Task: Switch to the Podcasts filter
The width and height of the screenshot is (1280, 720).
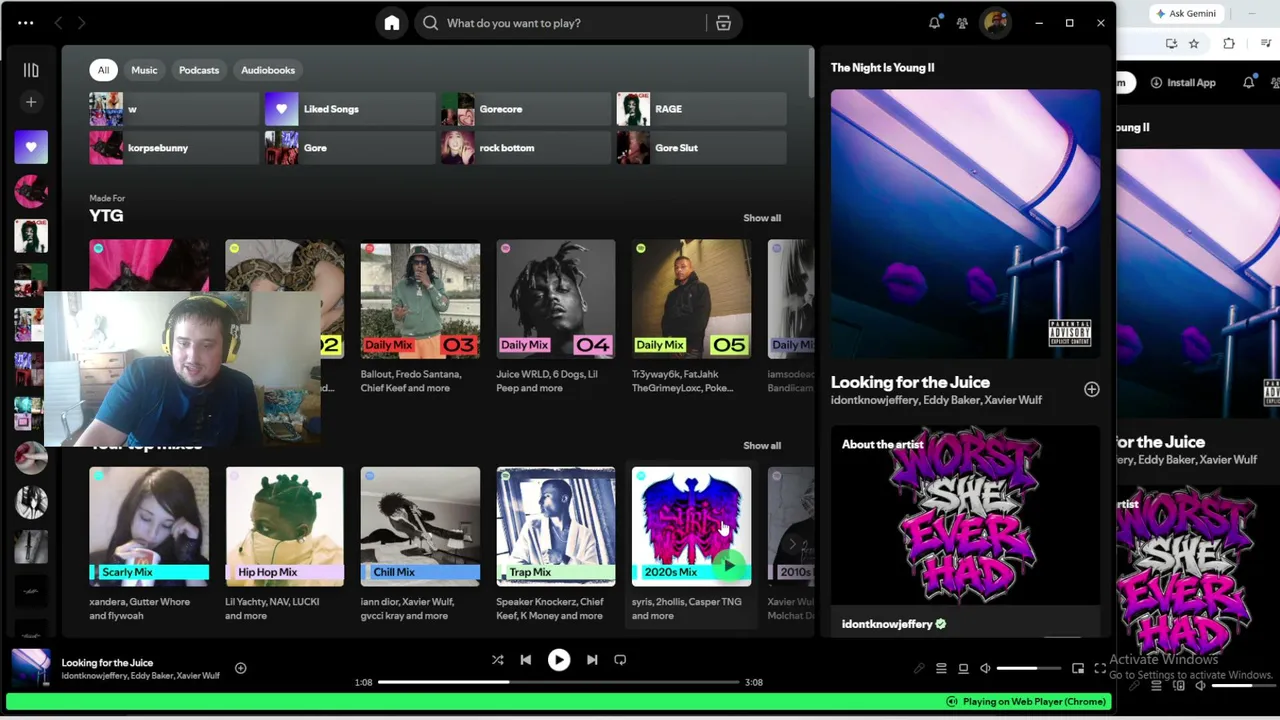Action: click(x=199, y=70)
